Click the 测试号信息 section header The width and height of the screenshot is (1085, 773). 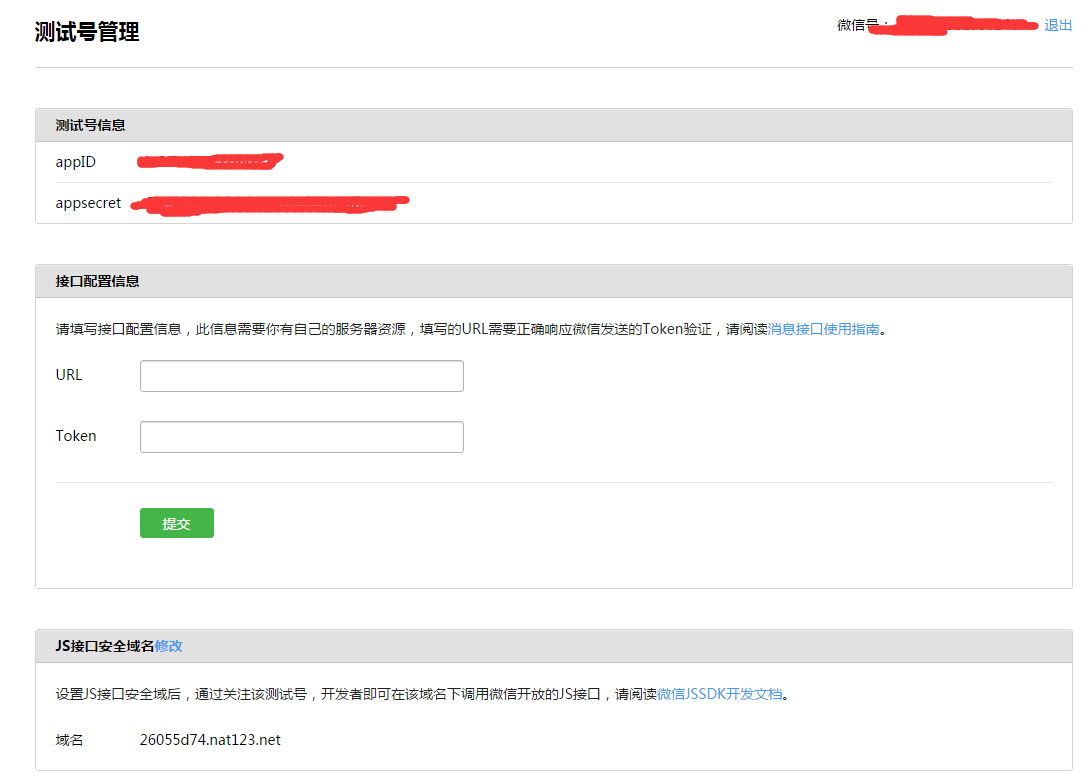coord(90,125)
